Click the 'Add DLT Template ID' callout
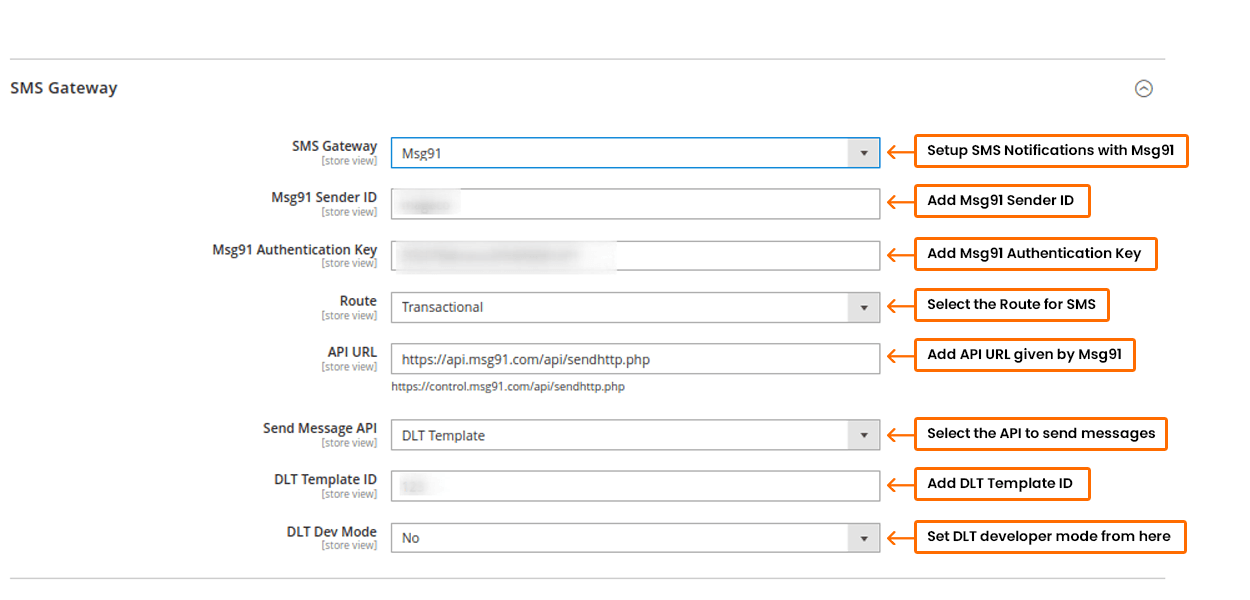Screen dimensions: 1250x600 [1000, 484]
